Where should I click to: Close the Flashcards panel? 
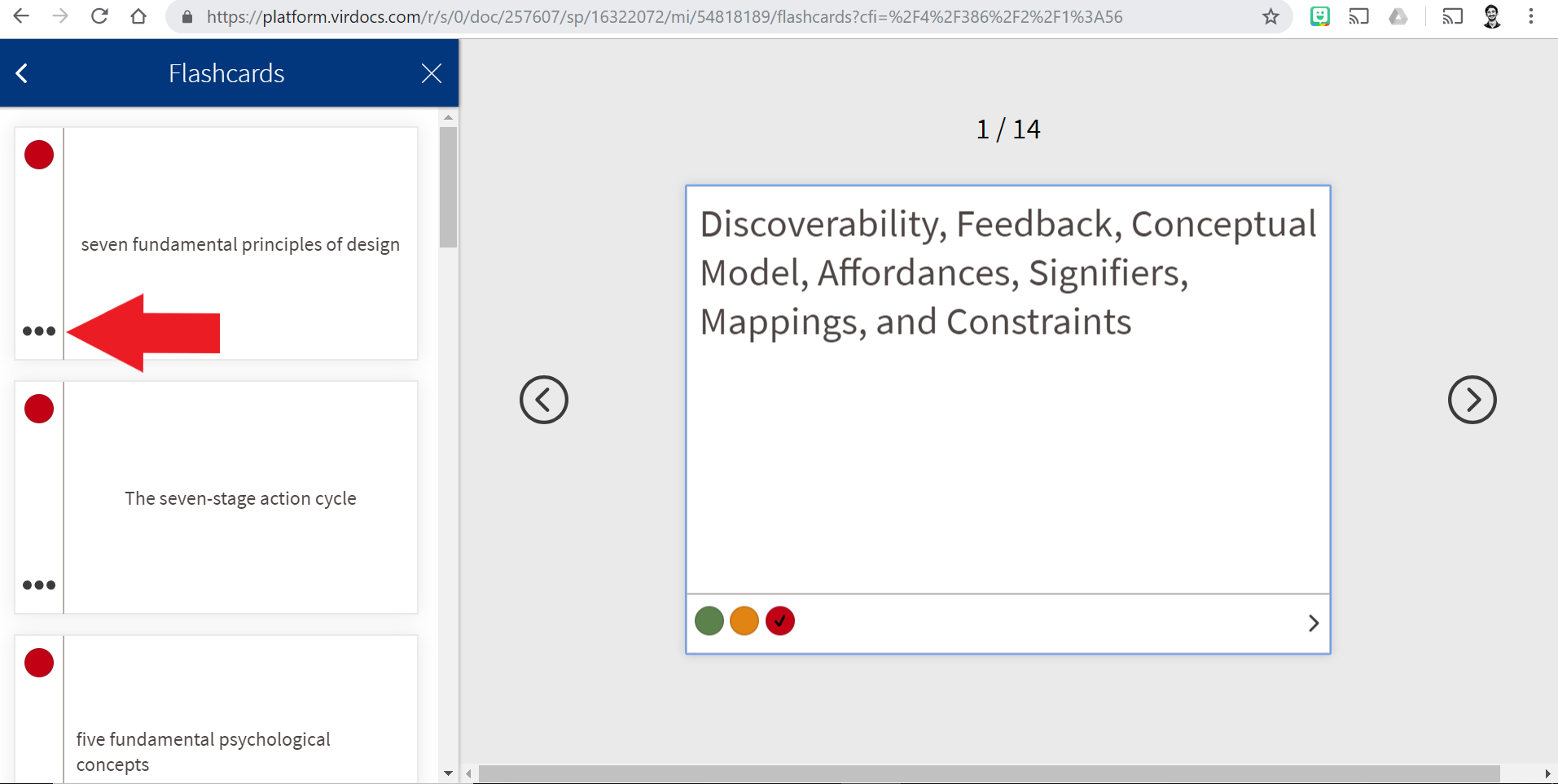(x=432, y=73)
